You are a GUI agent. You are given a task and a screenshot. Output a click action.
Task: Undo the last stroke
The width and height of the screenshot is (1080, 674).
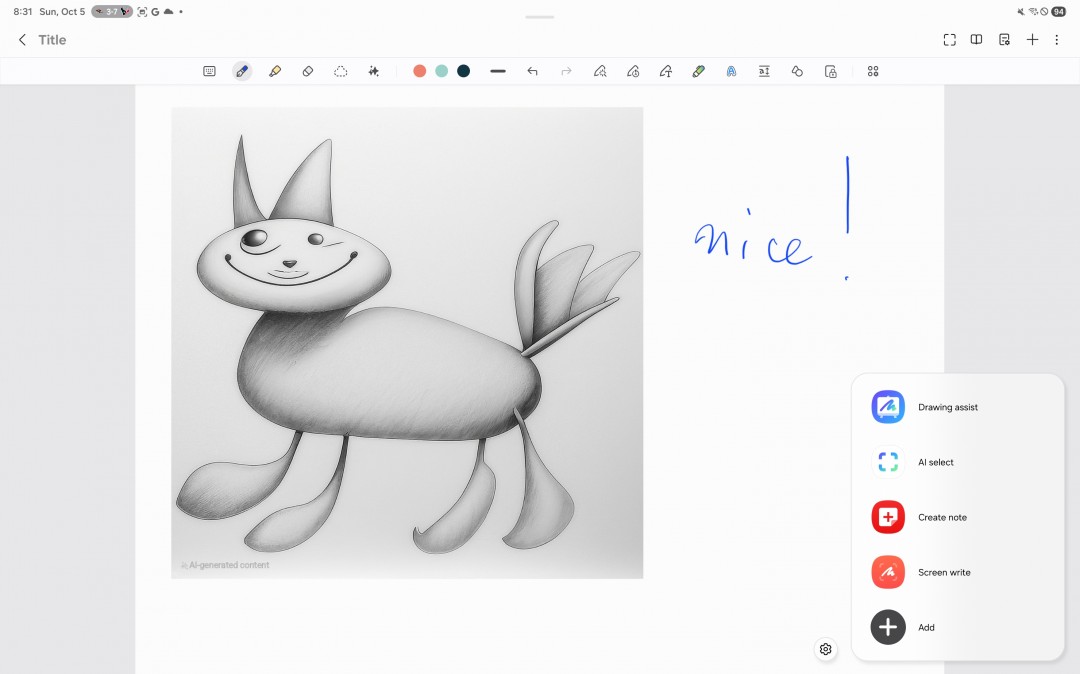(x=532, y=71)
